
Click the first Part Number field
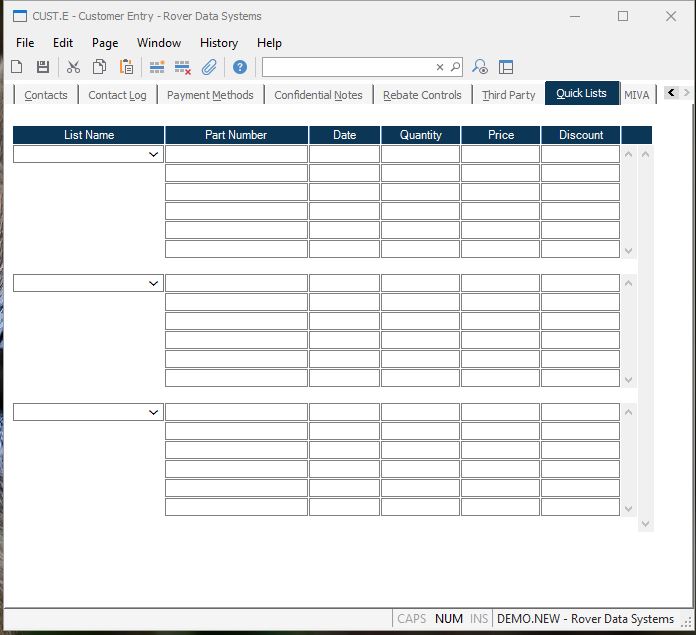point(236,155)
